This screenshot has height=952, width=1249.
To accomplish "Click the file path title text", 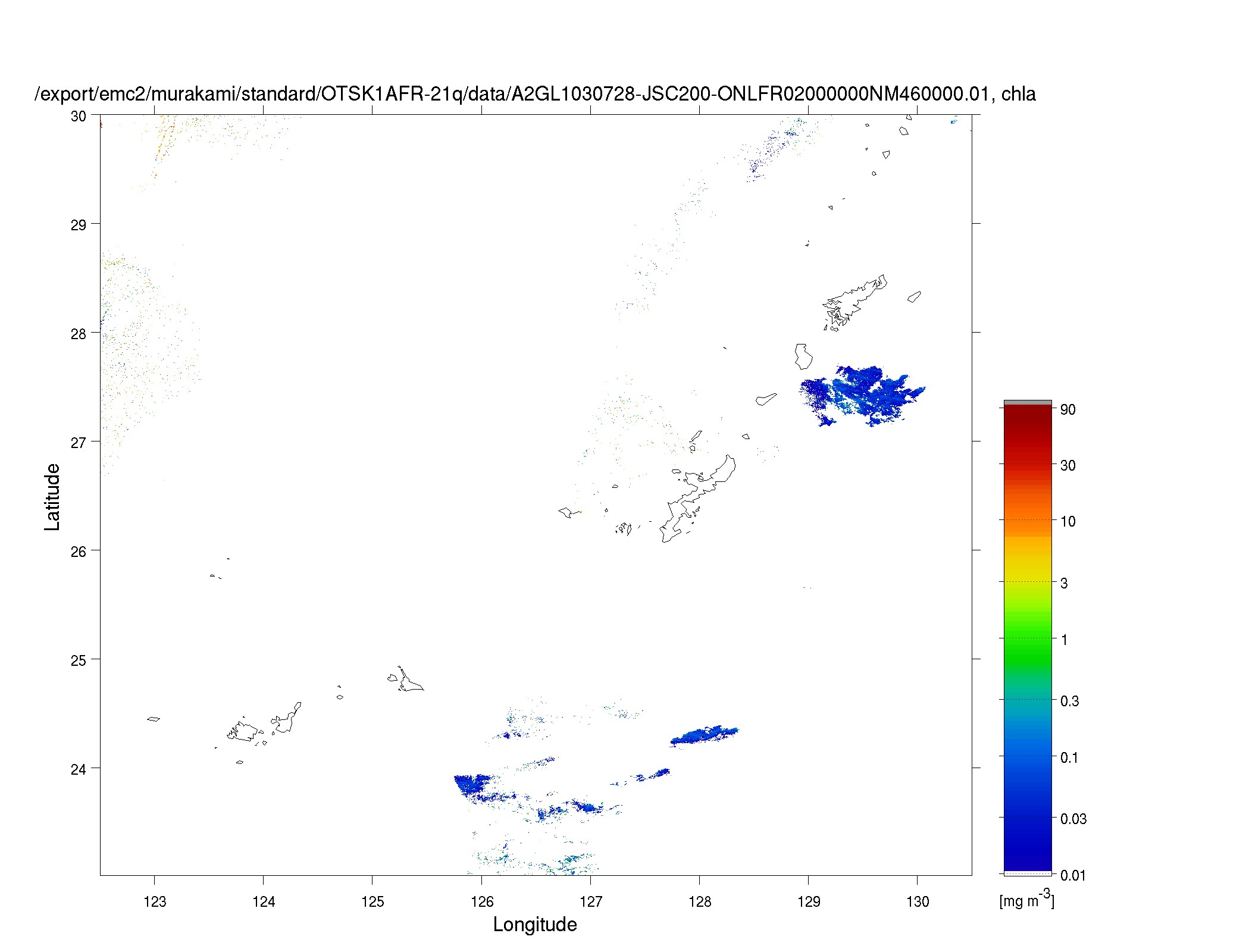I will pyautogui.click(x=536, y=94).
